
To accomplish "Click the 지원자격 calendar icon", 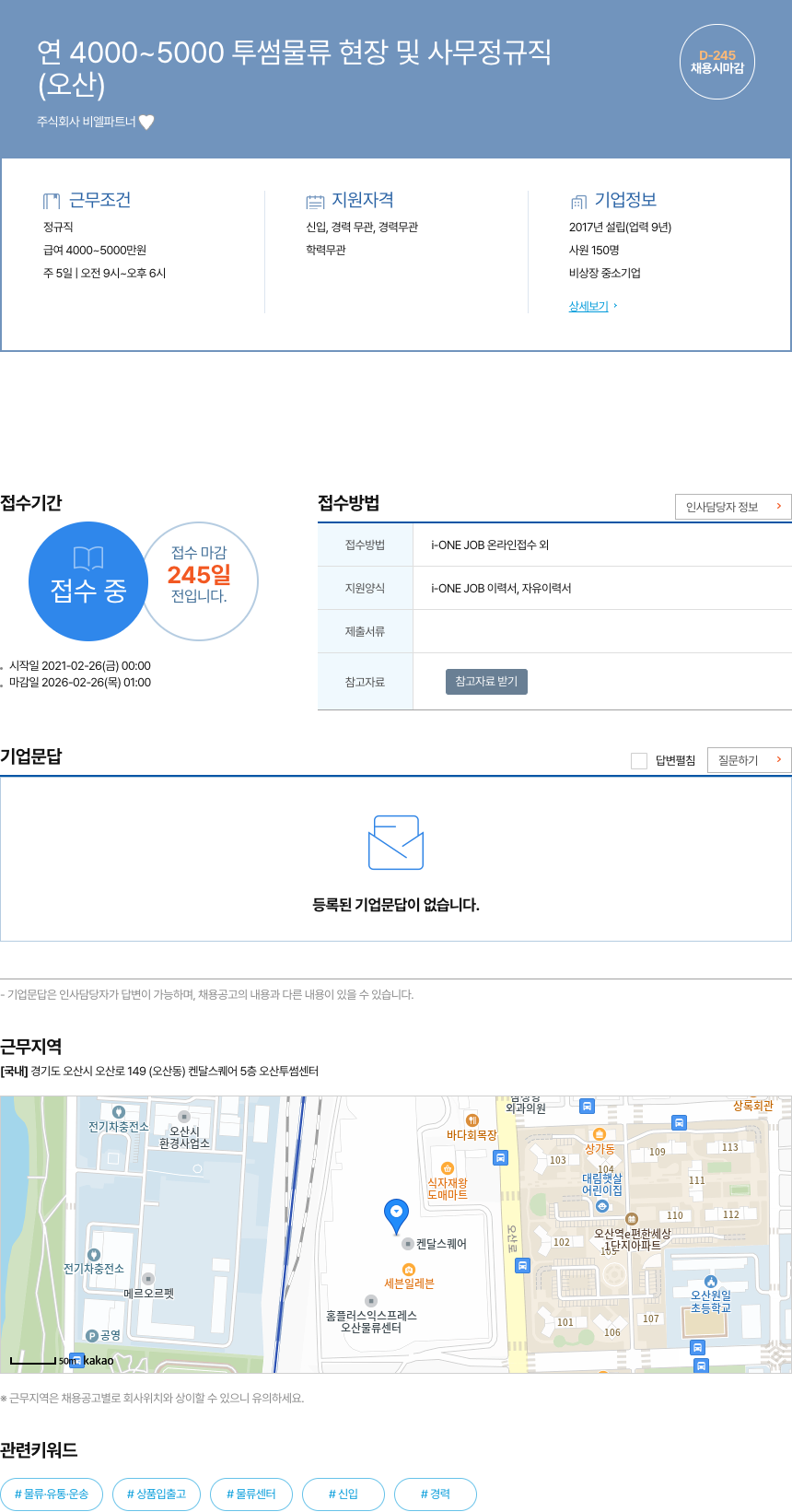I will coord(316,201).
